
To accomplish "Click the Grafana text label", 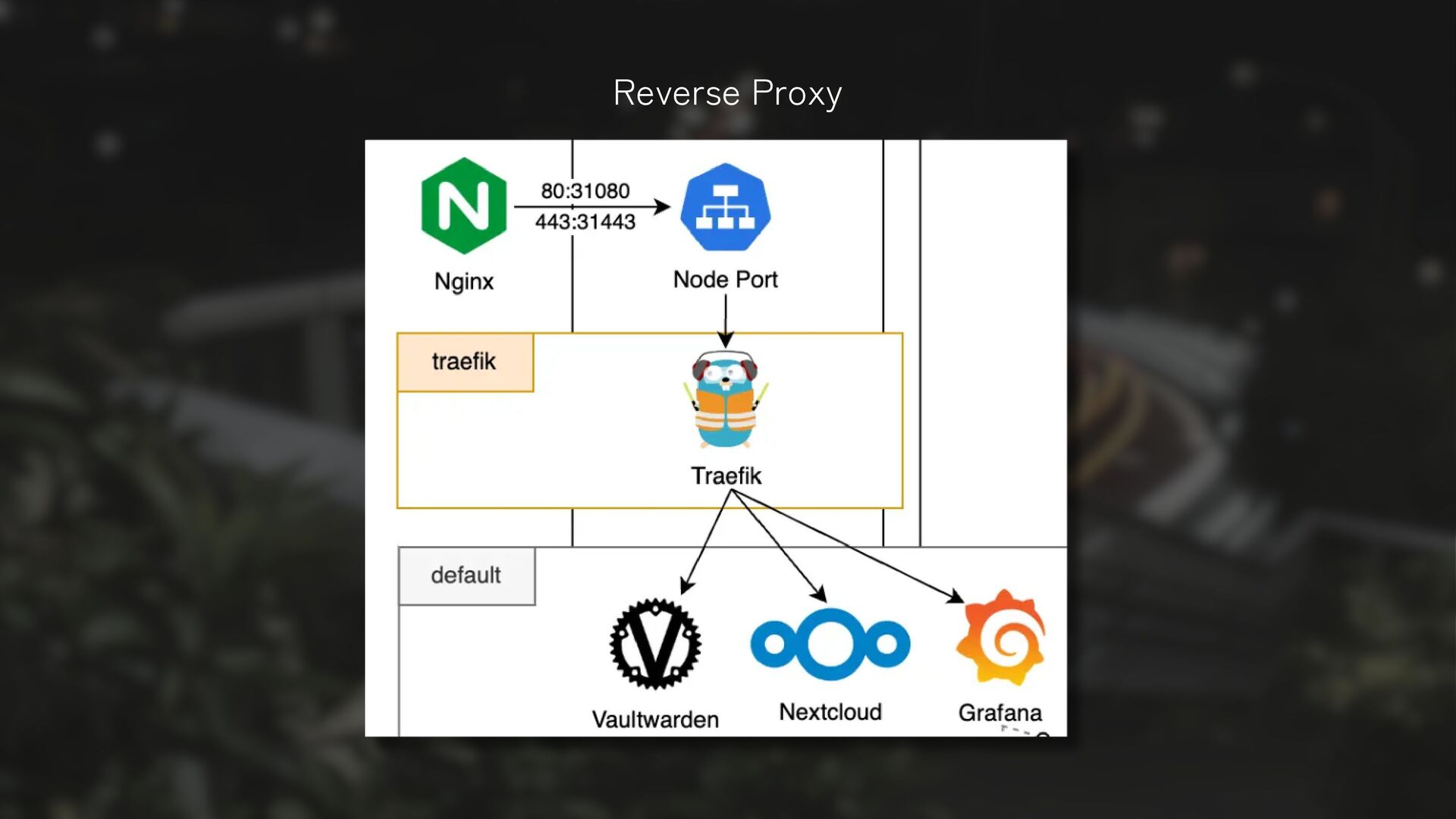I will 999,713.
